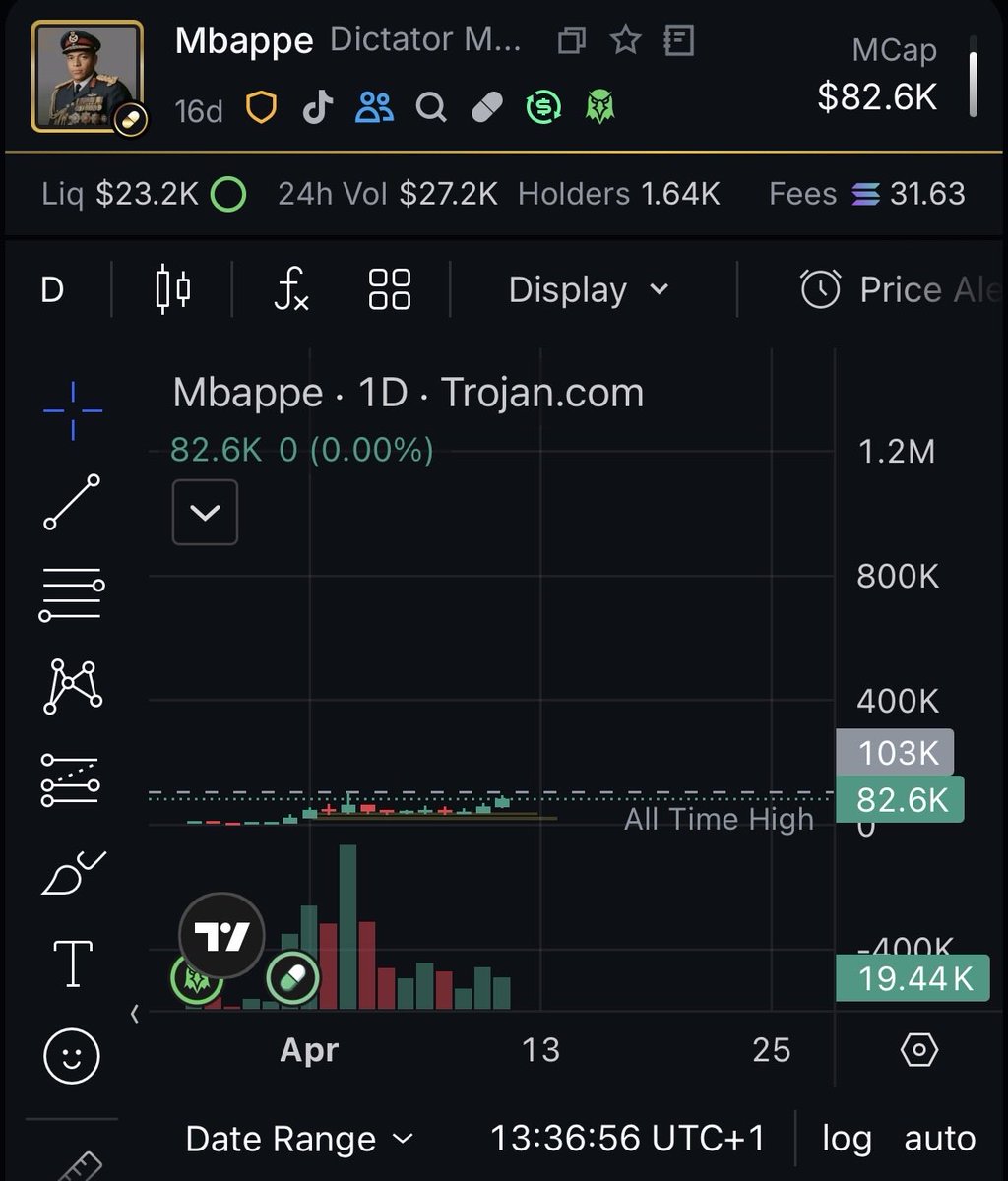Image resolution: width=1008 pixels, height=1181 pixels.
Task: Click the 82.6K current price label
Action: click(x=900, y=800)
